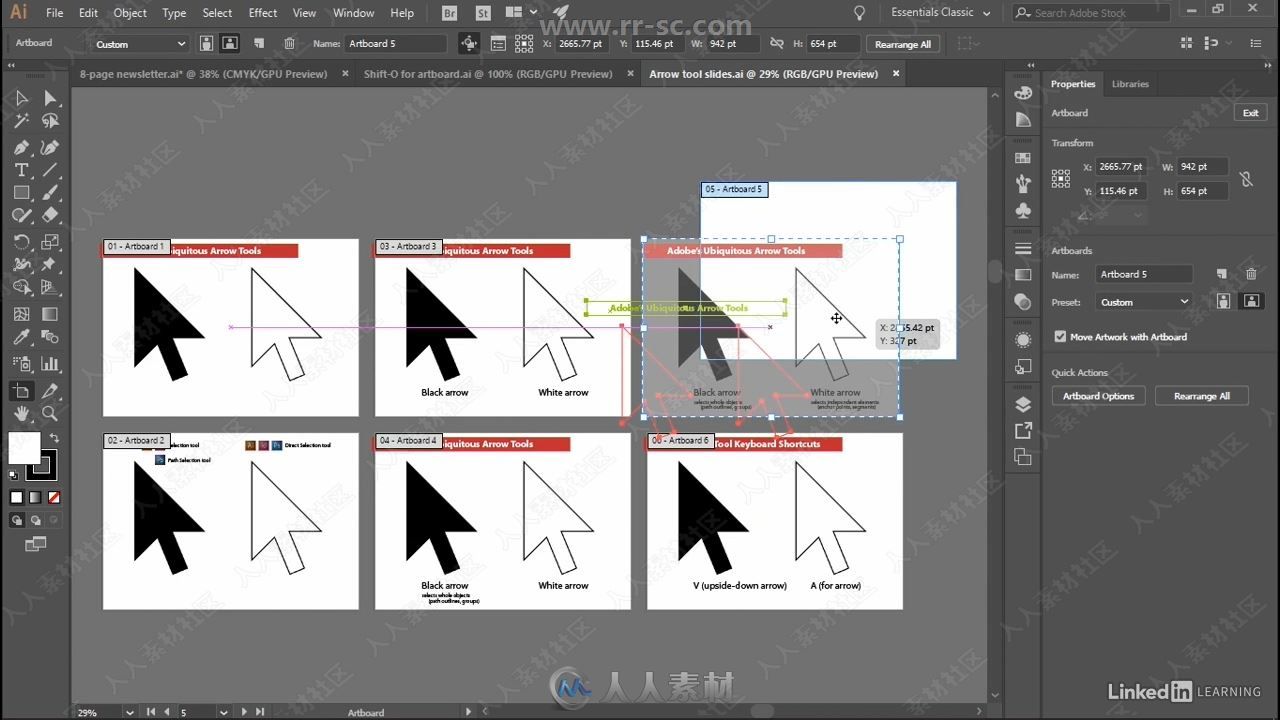The height and width of the screenshot is (720, 1280).
Task: Select the Type tool
Action: 21,170
